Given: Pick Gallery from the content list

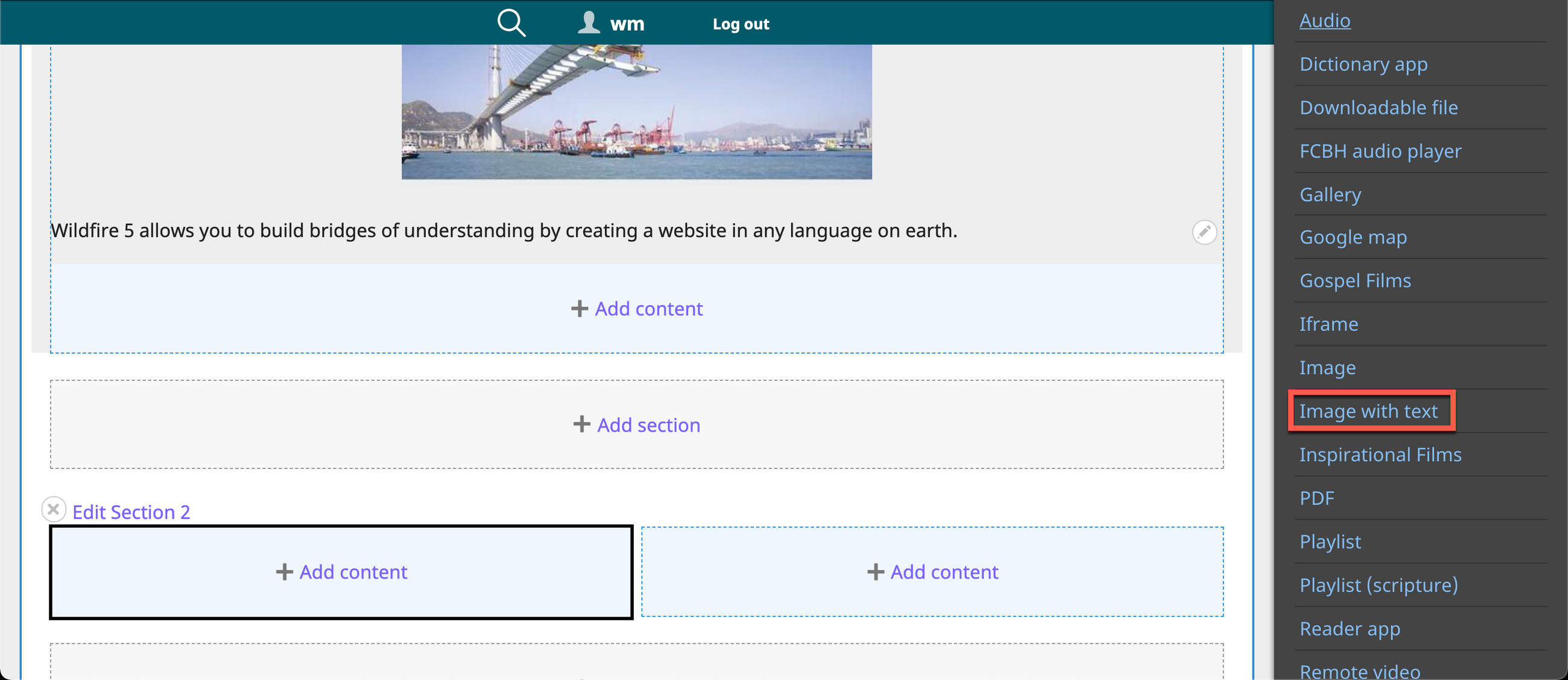Looking at the screenshot, I should click(x=1330, y=195).
